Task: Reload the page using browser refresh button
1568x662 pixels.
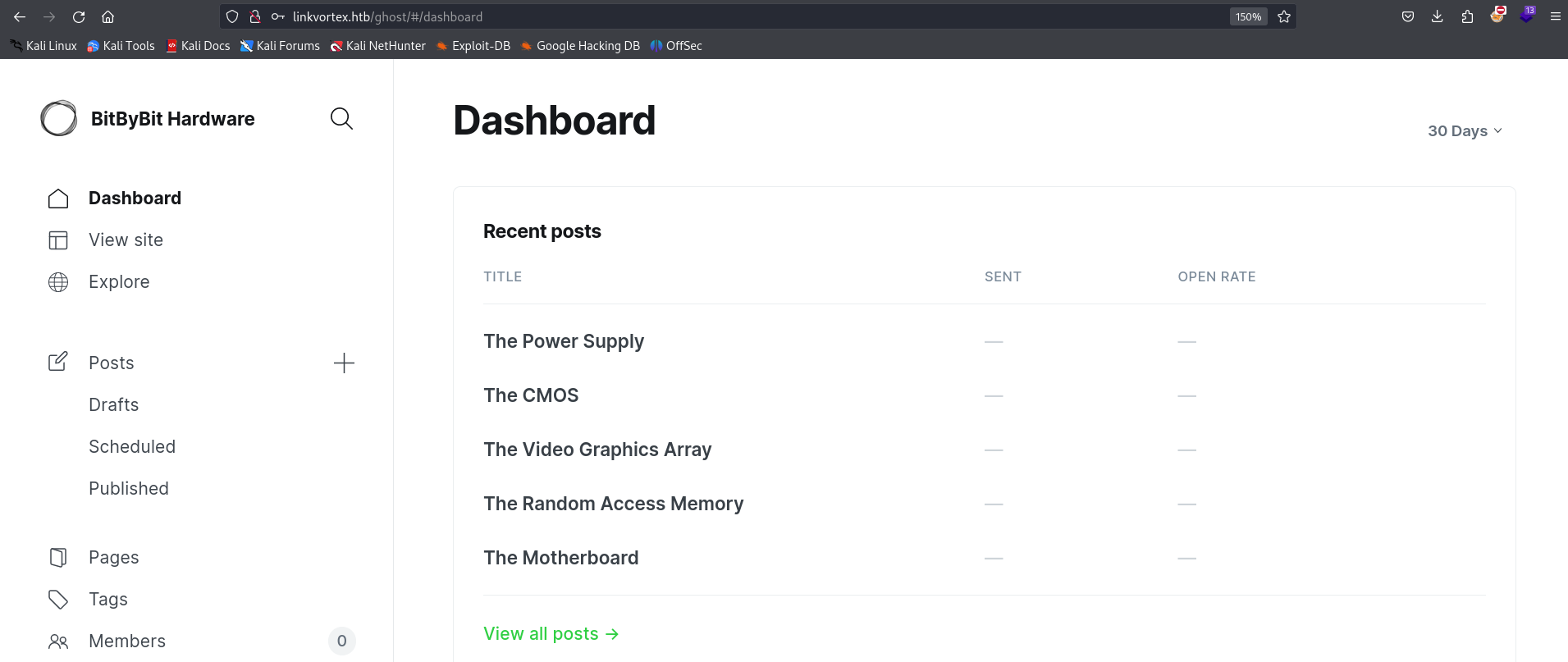Action: point(79,16)
